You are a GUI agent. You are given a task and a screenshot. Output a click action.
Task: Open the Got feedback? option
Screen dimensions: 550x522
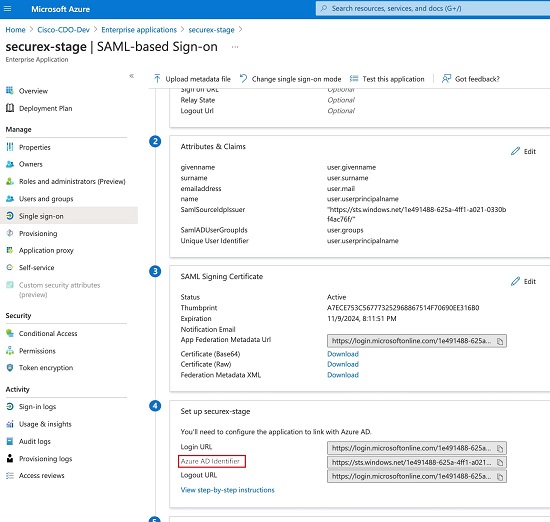pyautogui.click(x=471, y=79)
